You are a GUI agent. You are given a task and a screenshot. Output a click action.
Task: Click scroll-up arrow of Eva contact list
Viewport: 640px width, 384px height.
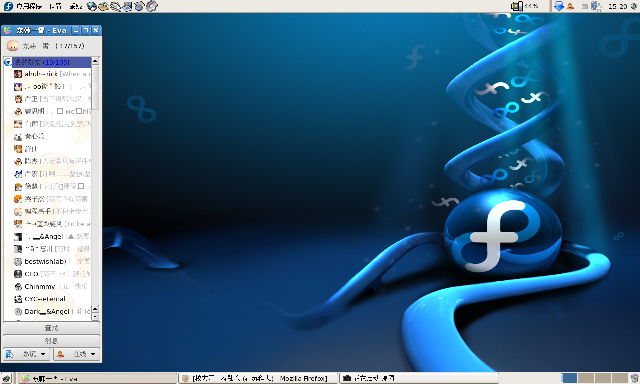tap(95, 61)
